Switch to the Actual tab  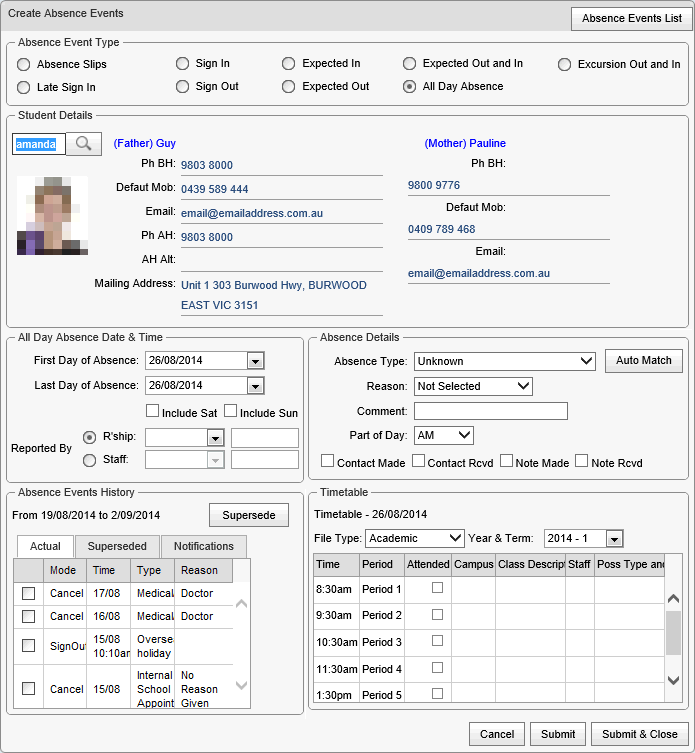(45, 547)
